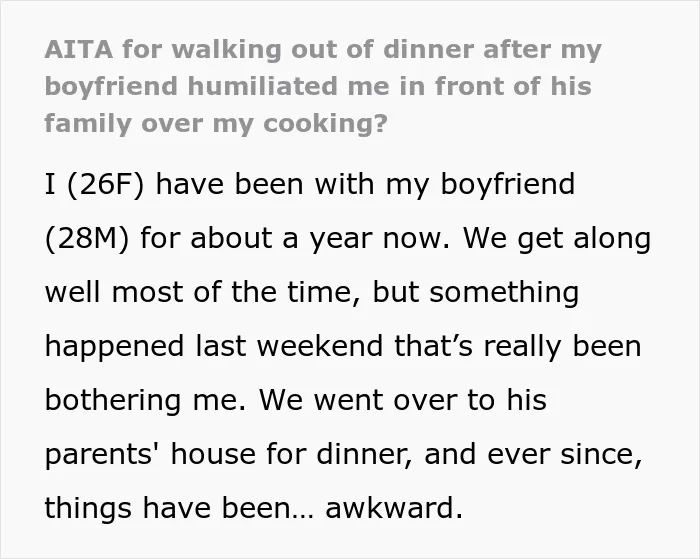Click "but something" in the paragraph

click(476, 292)
